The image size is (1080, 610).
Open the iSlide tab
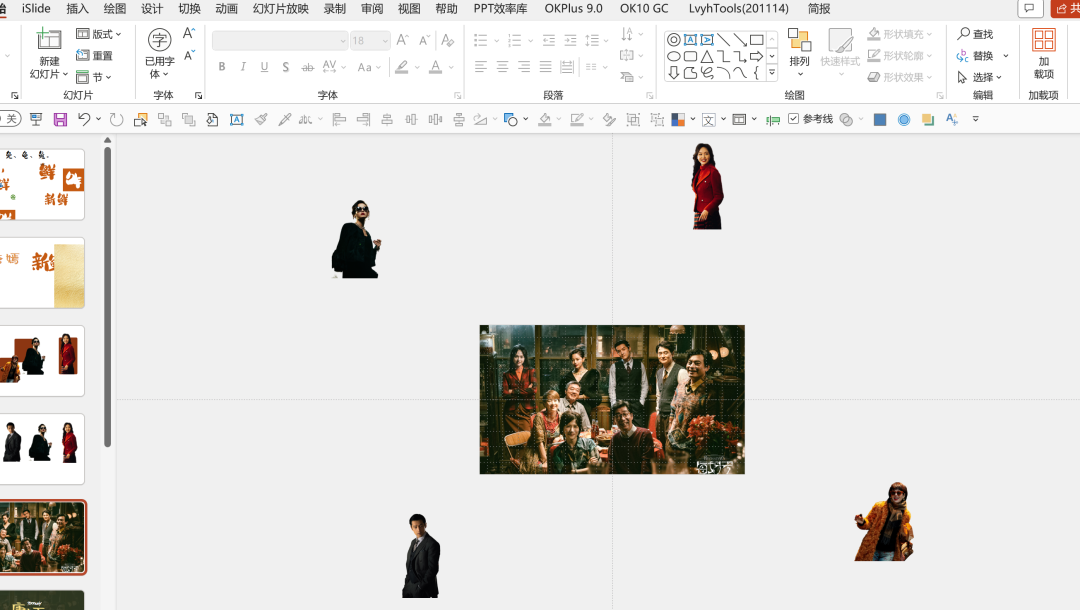point(36,8)
